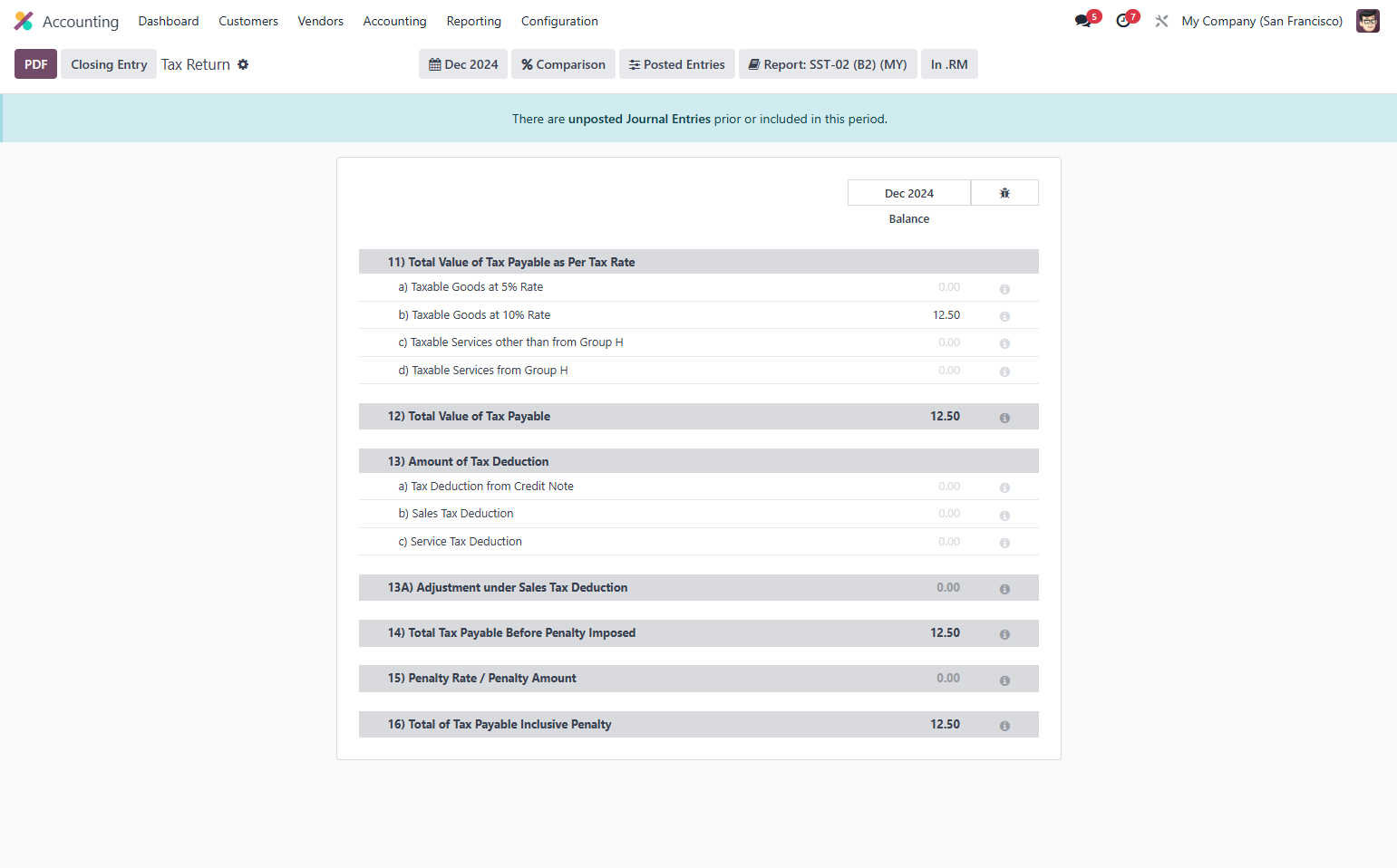This screenshot has width=1397, height=868.
Task: Open the unposted Journal Entries link
Action: [x=639, y=119]
